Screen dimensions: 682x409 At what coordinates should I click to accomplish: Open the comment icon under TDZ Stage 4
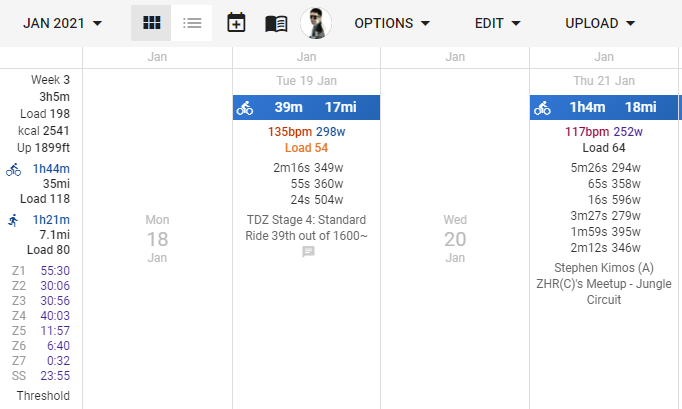click(308, 253)
